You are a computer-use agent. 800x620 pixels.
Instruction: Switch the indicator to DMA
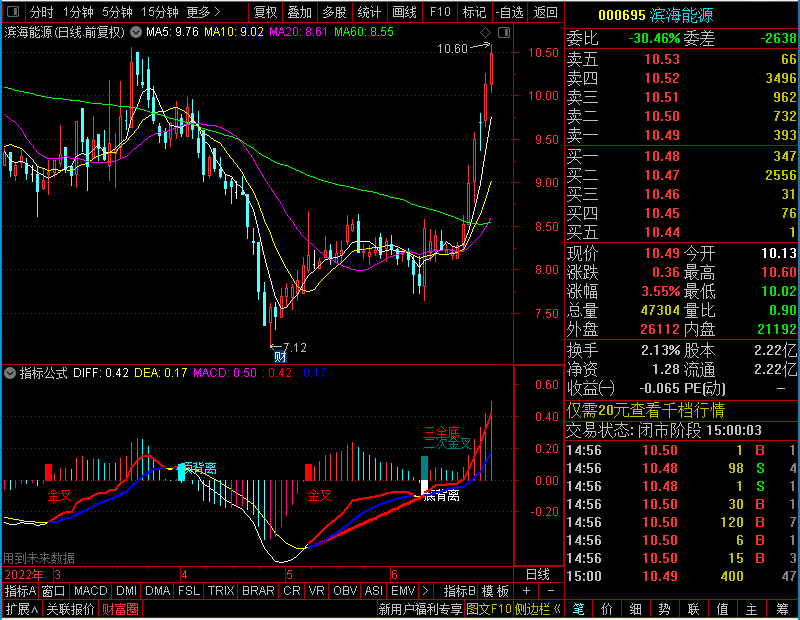coord(158,591)
